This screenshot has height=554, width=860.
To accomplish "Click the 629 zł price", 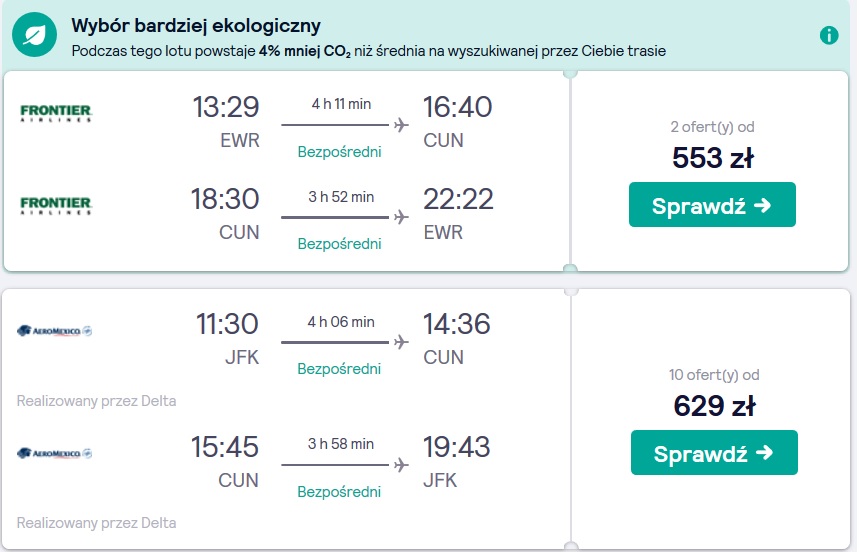I will (714, 406).
